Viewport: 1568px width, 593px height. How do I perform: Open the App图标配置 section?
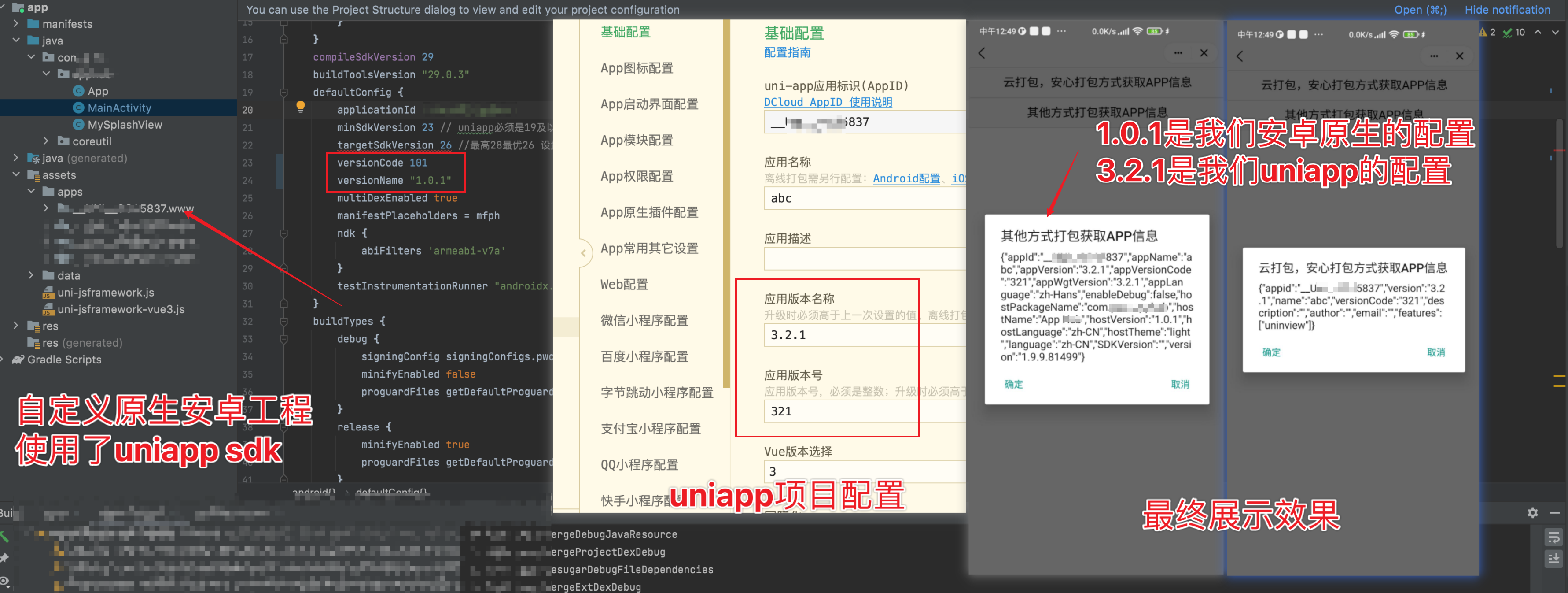637,68
